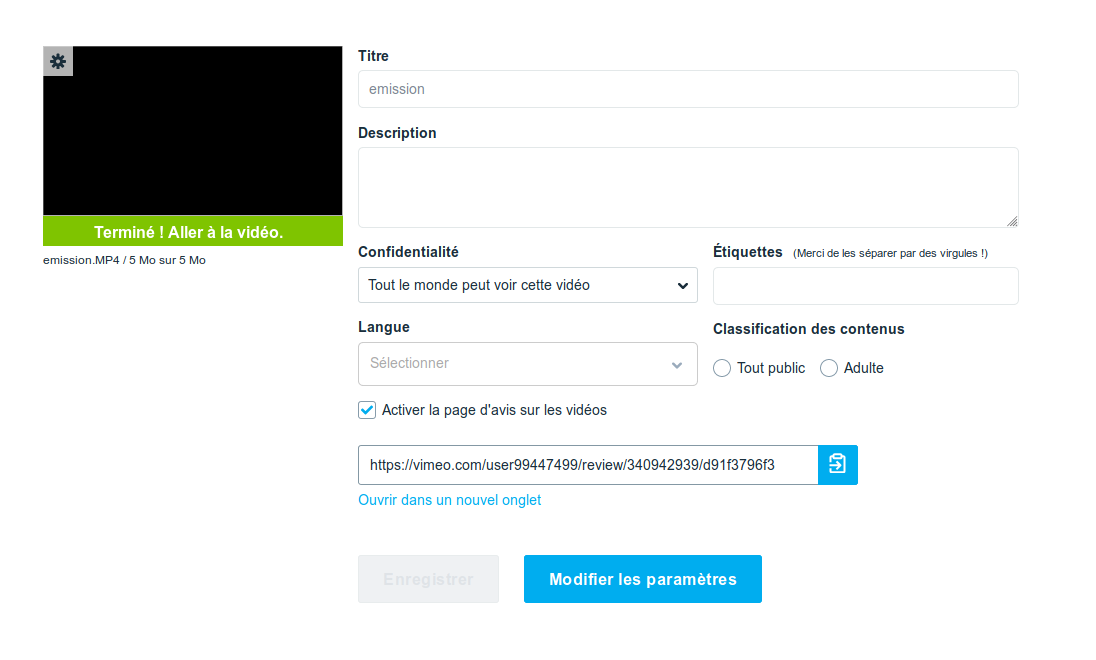Select the 'Adulte' radio button
Screen dimensions: 1096x660
tap(829, 368)
